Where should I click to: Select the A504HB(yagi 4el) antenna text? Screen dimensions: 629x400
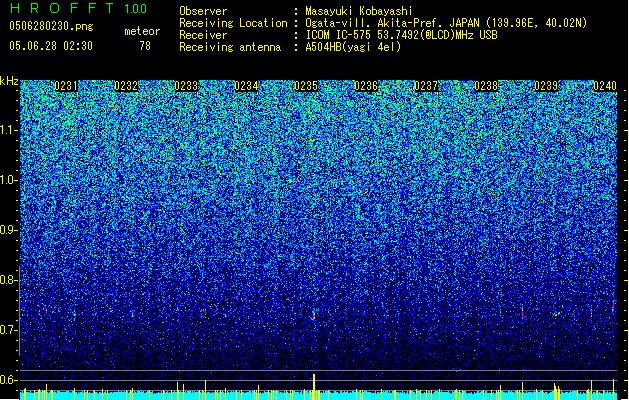353,47
